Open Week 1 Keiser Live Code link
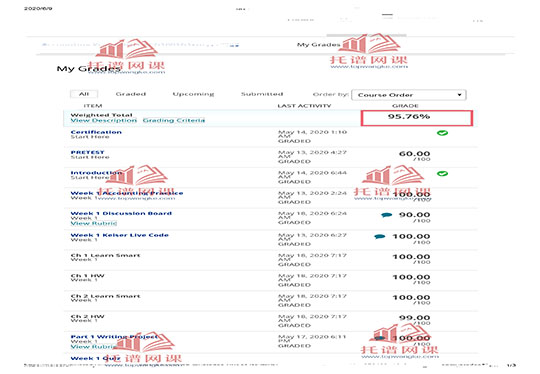Viewport: 540px width, 374px height. pos(120,235)
